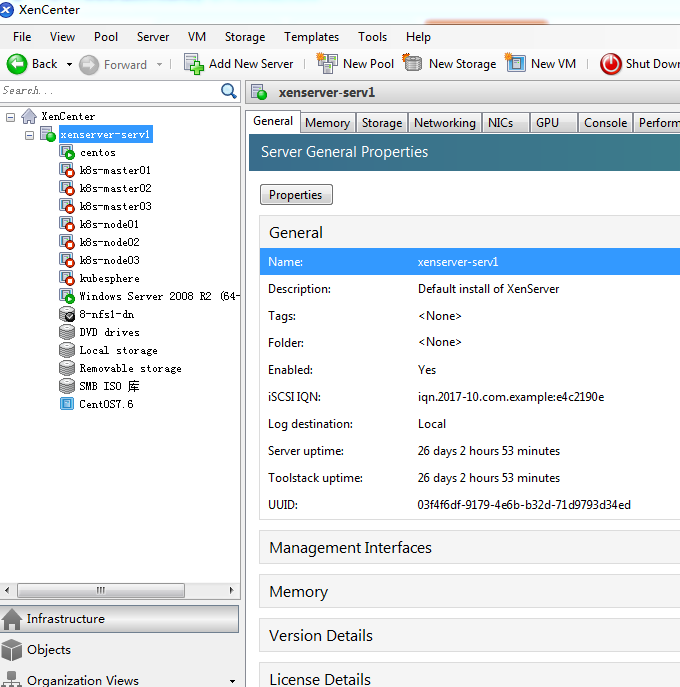Click the k8s-node02 stopped VM icon
The image size is (680, 687).
[x=67, y=242]
